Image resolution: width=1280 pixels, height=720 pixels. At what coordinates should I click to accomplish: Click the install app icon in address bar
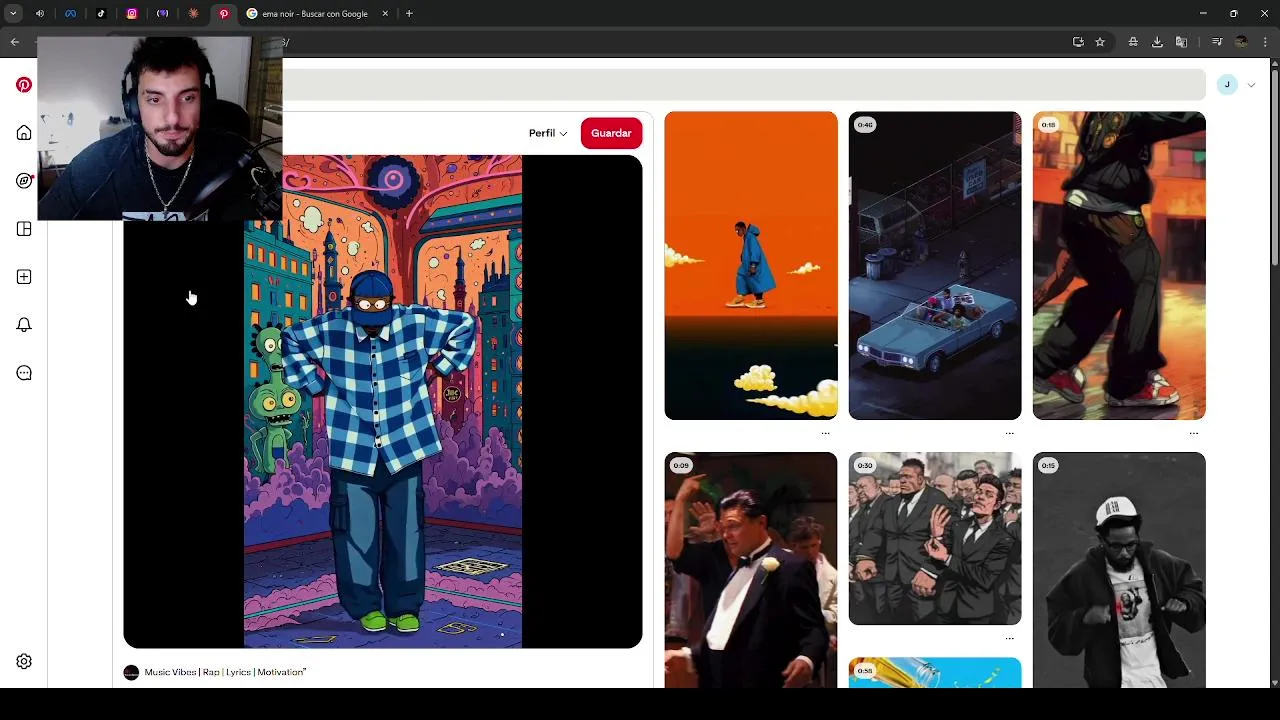(1078, 42)
